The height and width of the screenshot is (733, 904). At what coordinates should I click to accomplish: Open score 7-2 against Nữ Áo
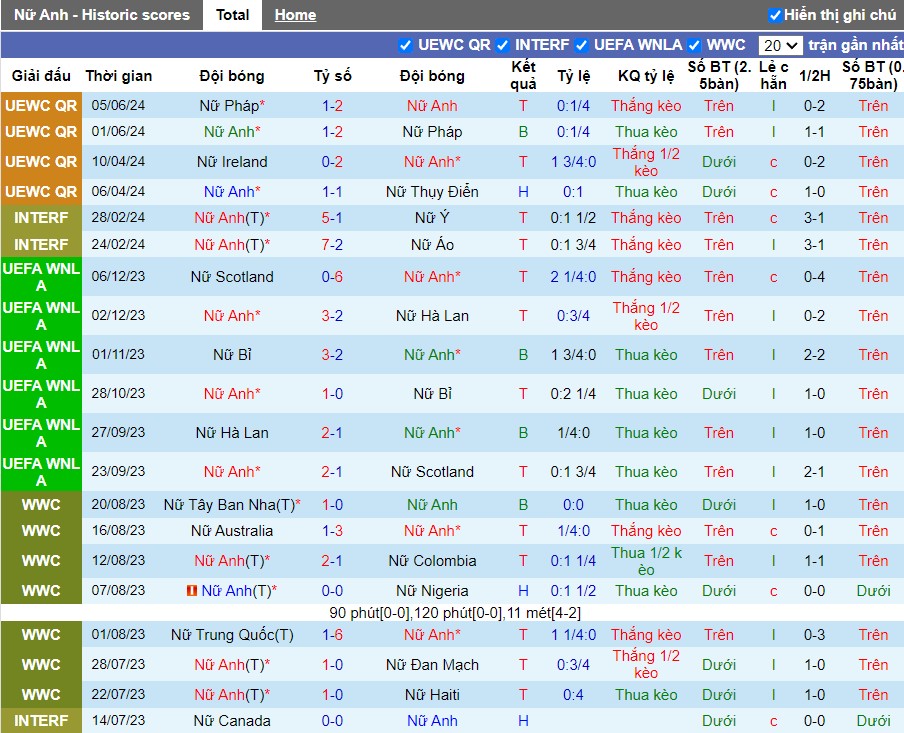[x=332, y=245]
